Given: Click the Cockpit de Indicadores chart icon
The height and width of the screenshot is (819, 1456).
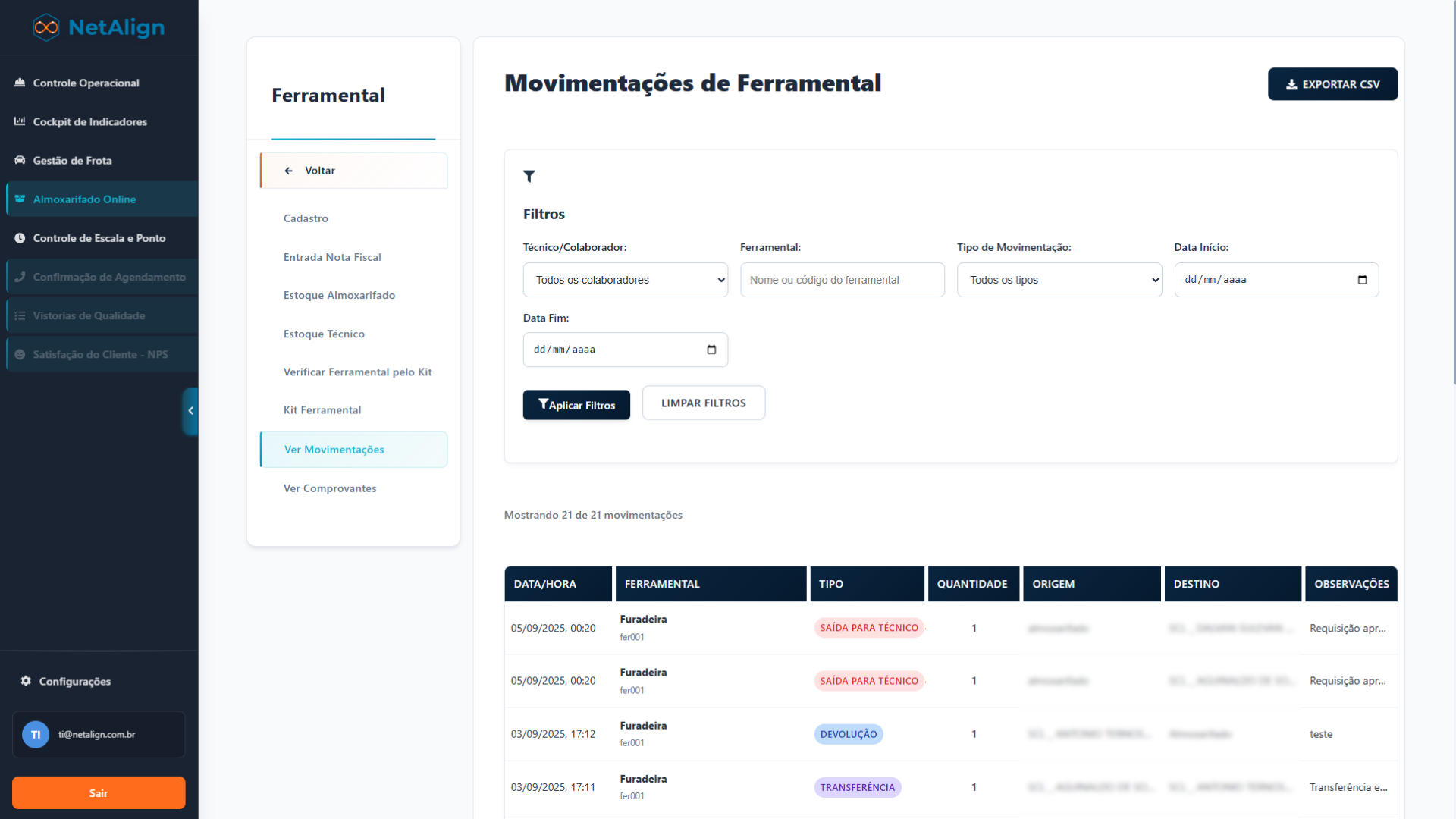Looking at the screenshot, I should [x=20, y=121].
